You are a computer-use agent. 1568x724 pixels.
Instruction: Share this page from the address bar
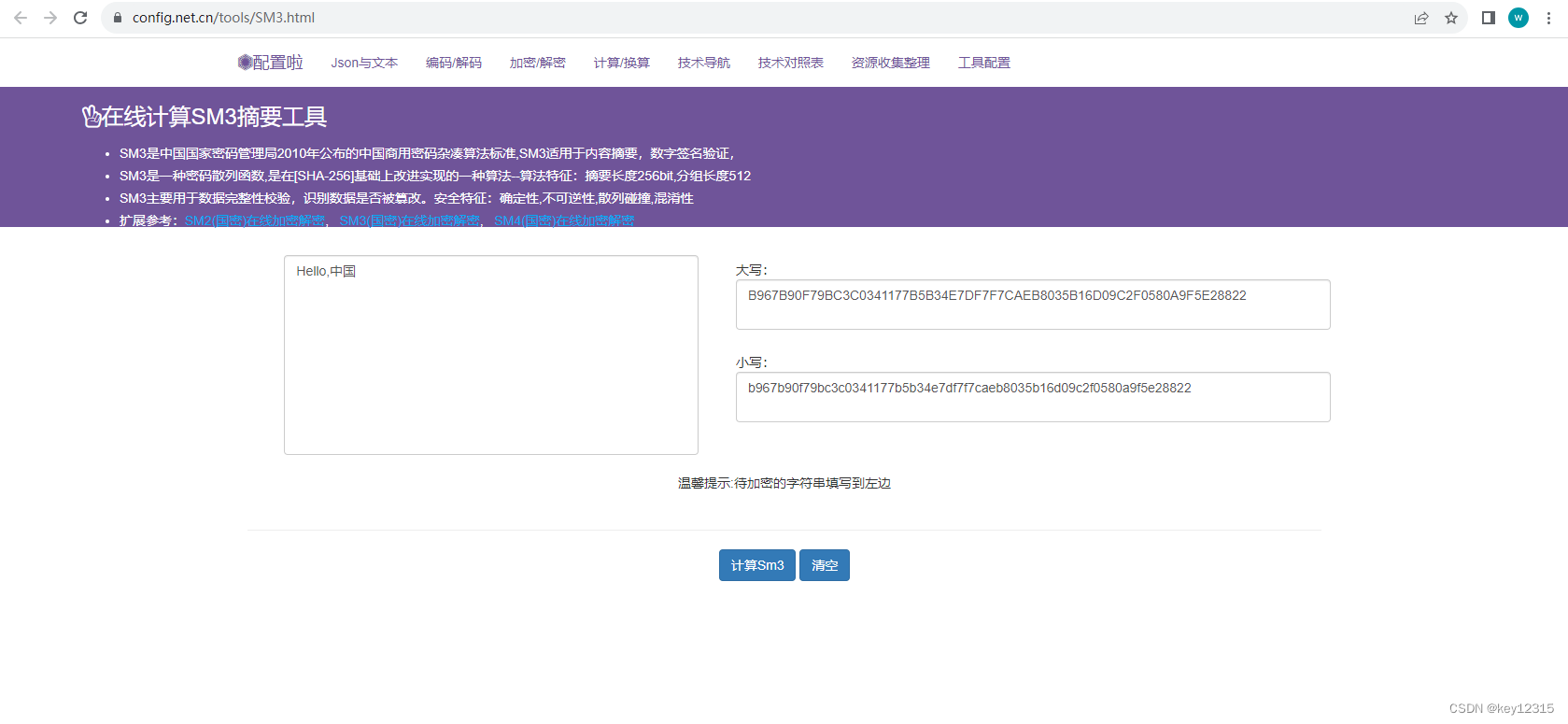coord(1421,18)
